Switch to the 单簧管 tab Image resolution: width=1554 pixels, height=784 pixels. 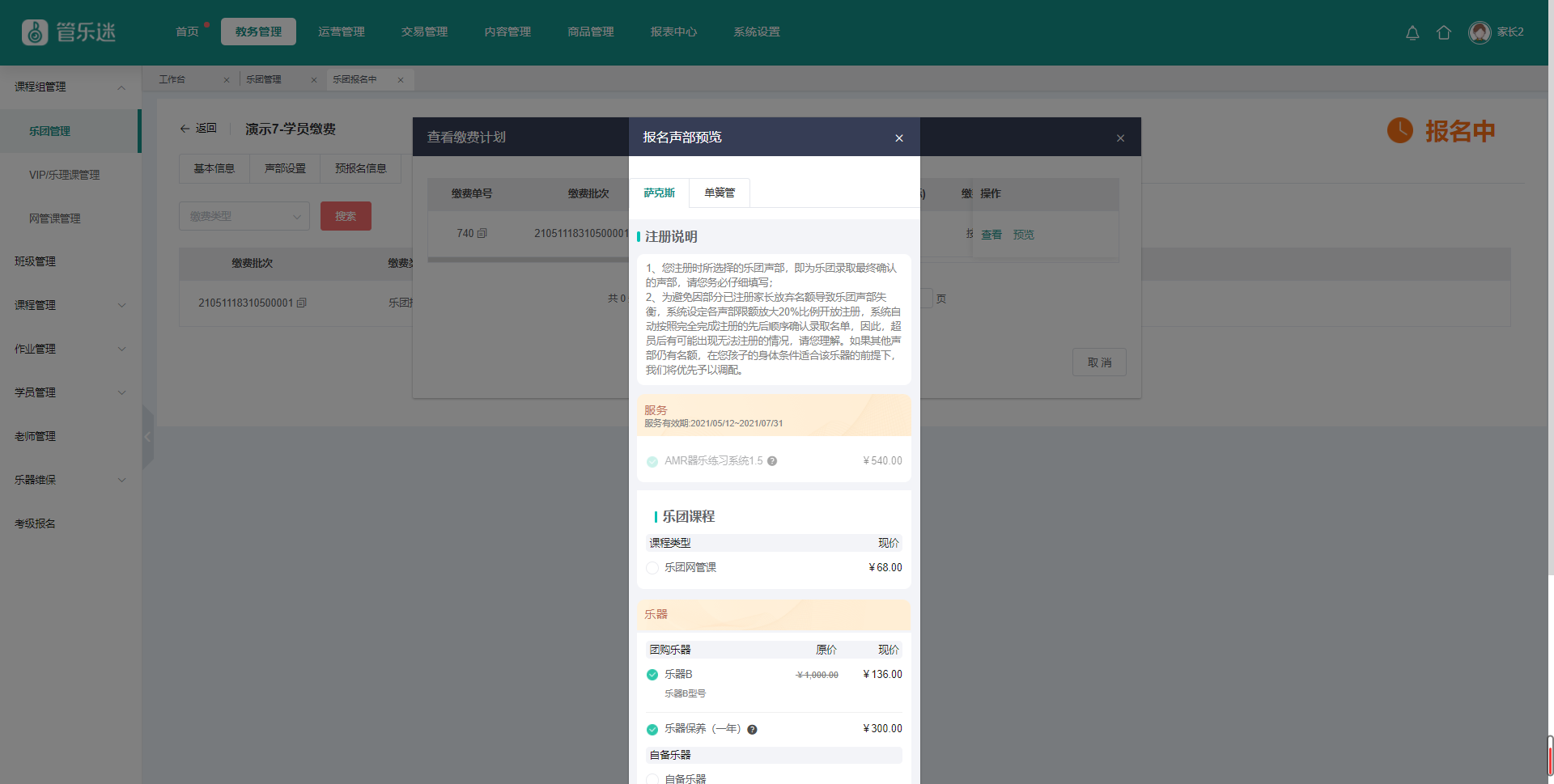click(719, 193)
